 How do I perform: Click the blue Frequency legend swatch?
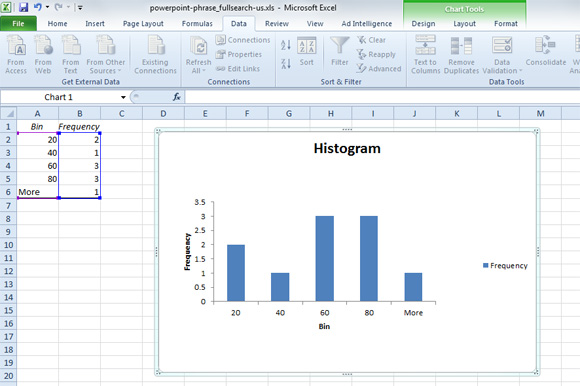(x=486, y=265)
